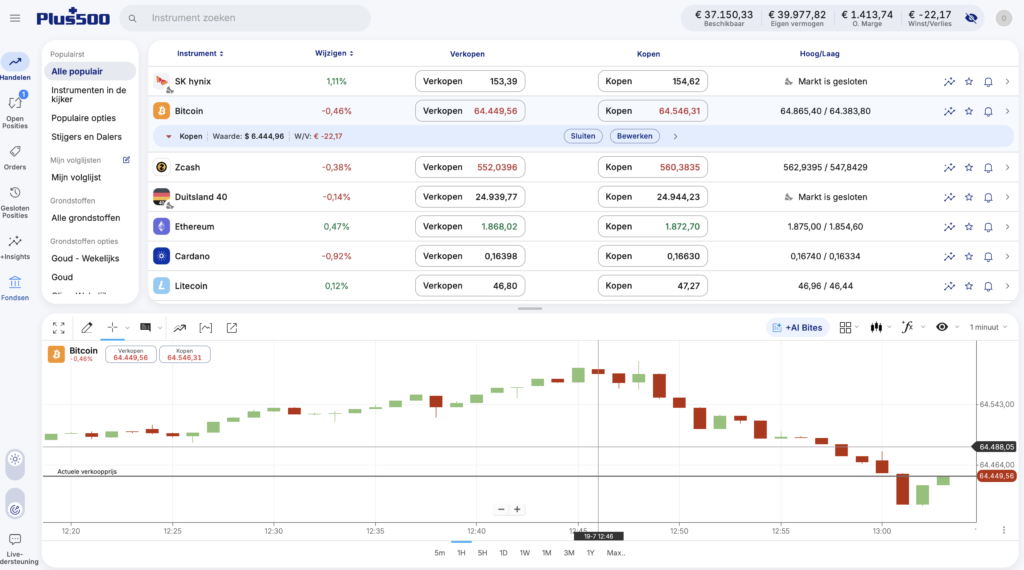Toggle the dark mode moon icon
Screen dimensions: 1024x570
pyautogui.click(x=15, y=509)
